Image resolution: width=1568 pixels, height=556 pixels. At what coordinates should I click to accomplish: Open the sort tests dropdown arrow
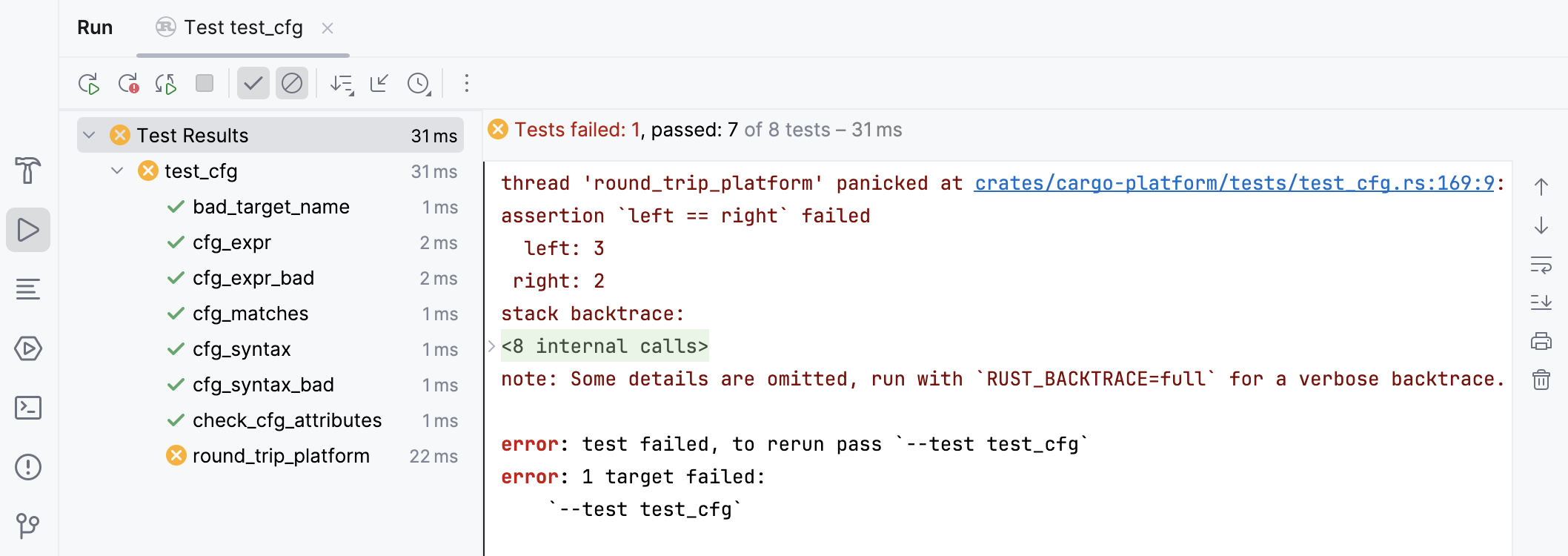tap(342, 84)
